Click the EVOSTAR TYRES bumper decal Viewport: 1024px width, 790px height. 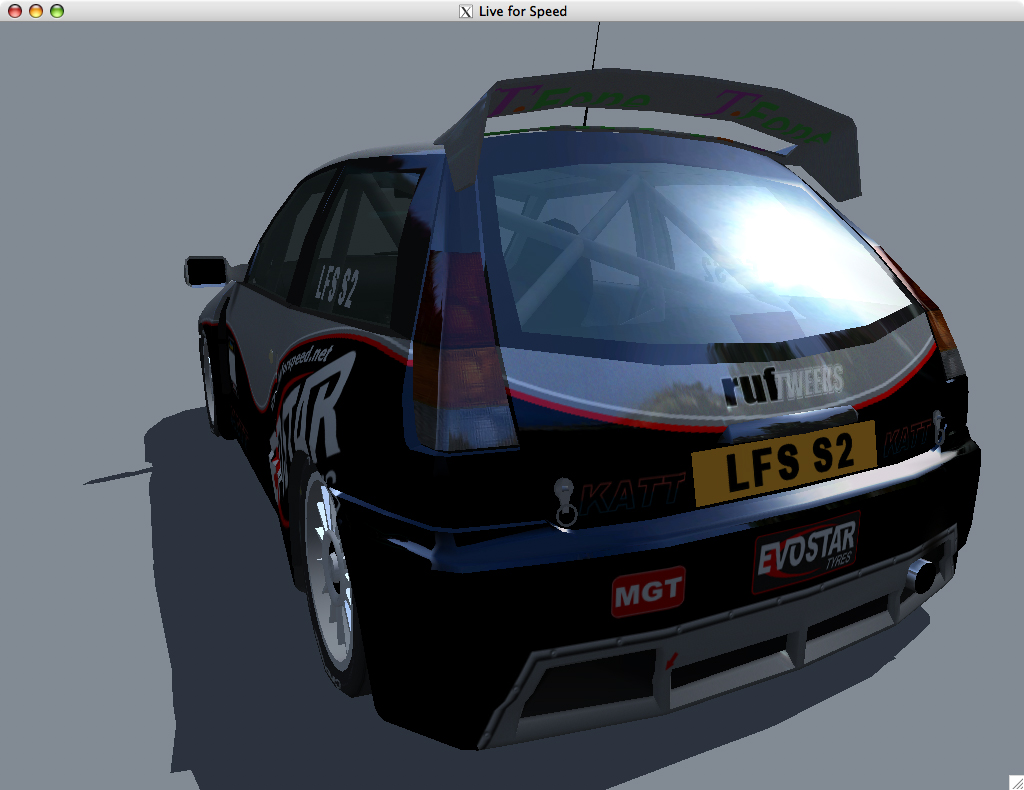(x=805, y=552)
